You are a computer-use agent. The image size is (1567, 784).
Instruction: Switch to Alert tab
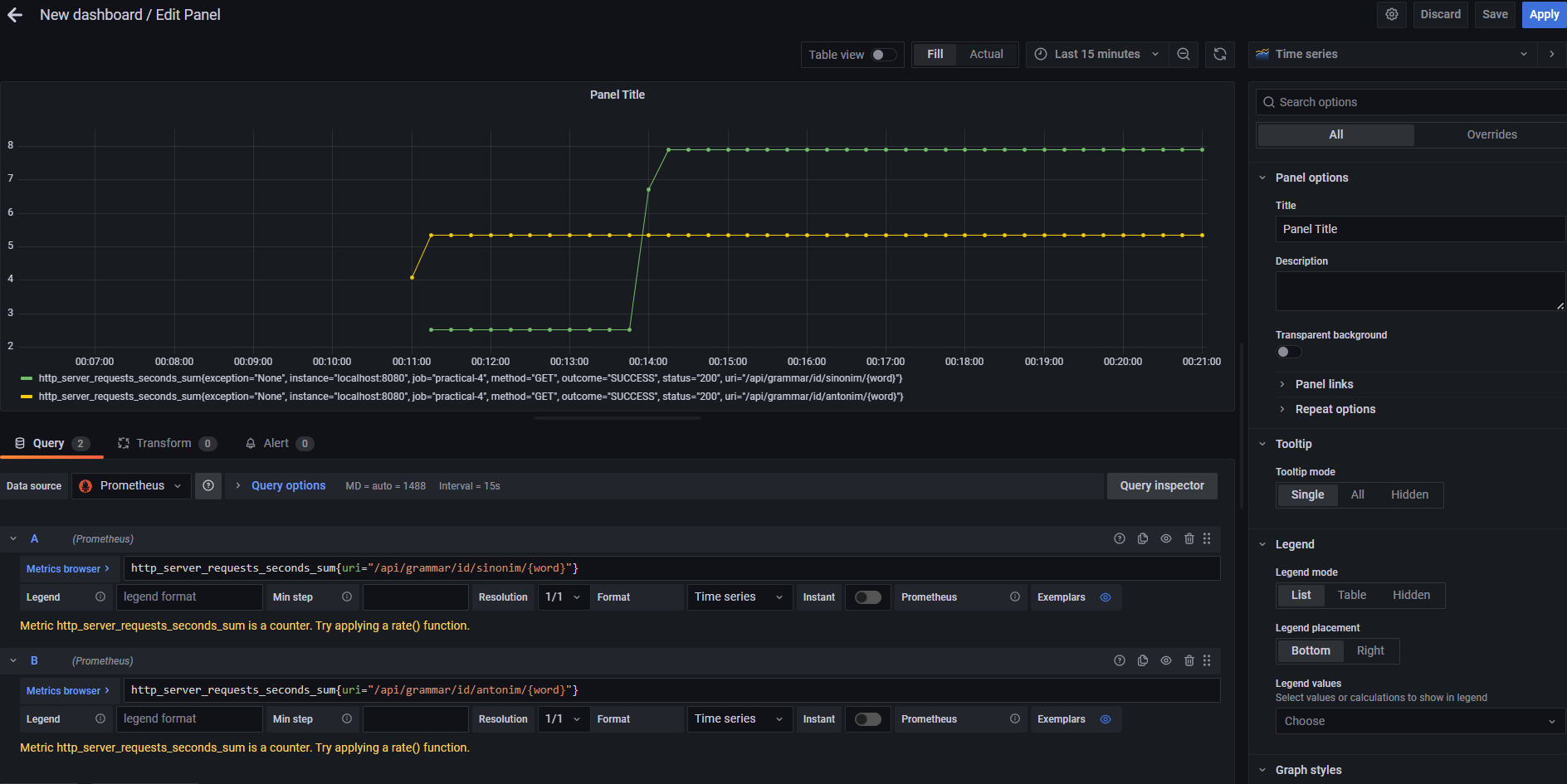pyautogui.click(x=278, y=443)
